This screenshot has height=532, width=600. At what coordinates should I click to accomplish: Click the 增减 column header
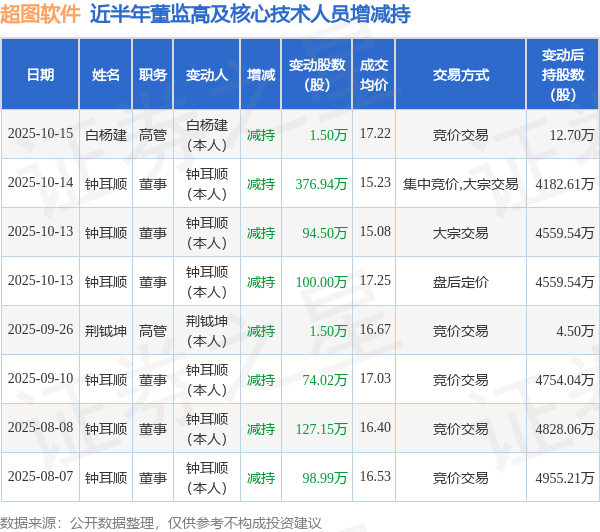point(261,75)
